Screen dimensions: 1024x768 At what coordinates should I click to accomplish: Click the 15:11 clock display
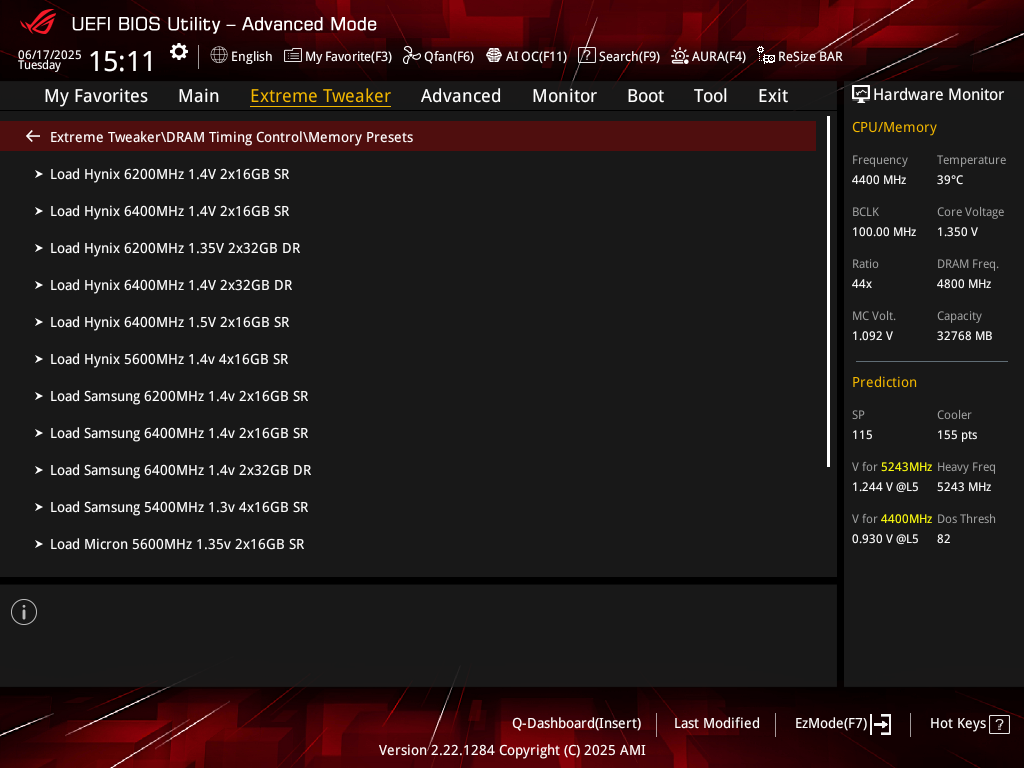click(x=121, y=61)
